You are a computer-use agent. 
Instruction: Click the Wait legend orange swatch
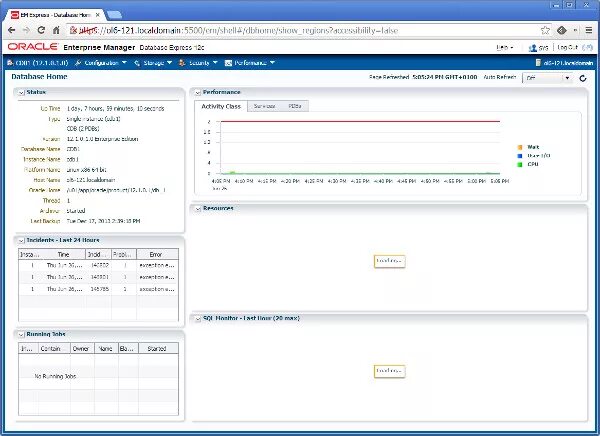click(x=520, y=147)
